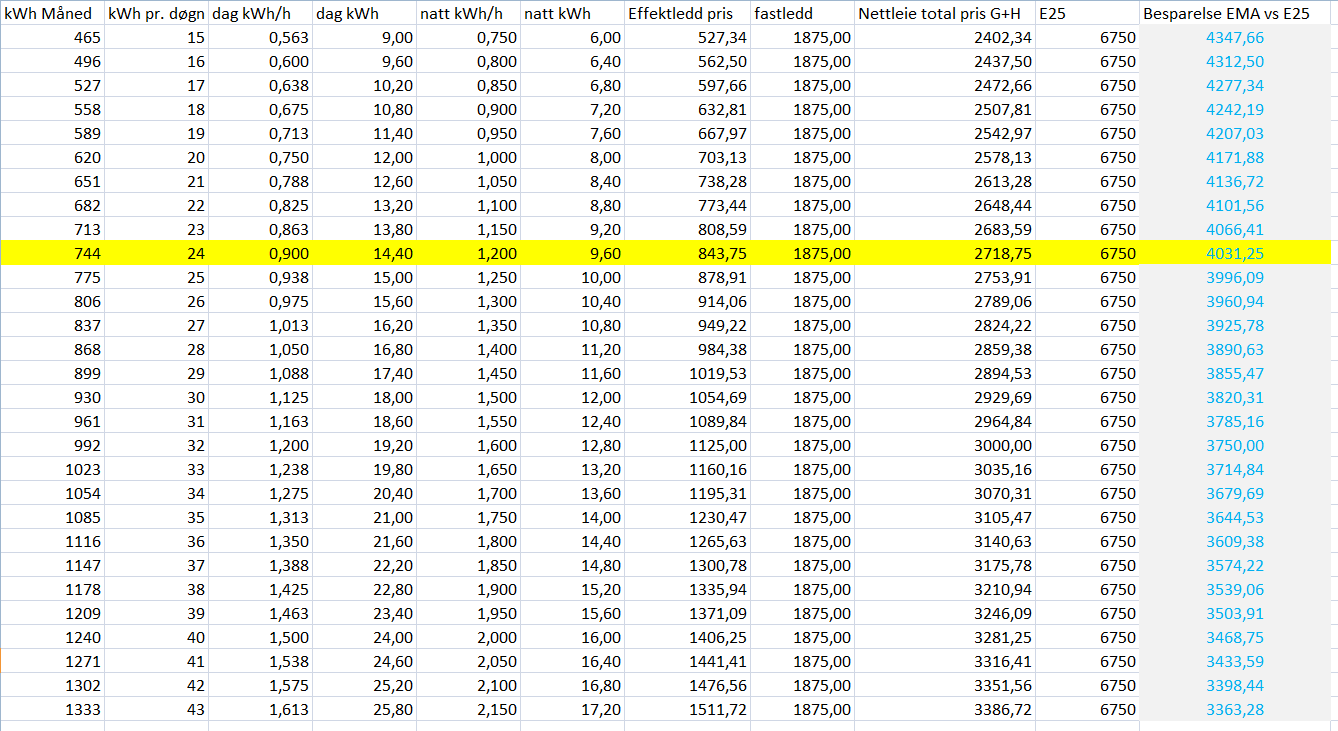Click the Effektledd cell 1125,00
1338x731 pixels.
[x=687, y=446]
